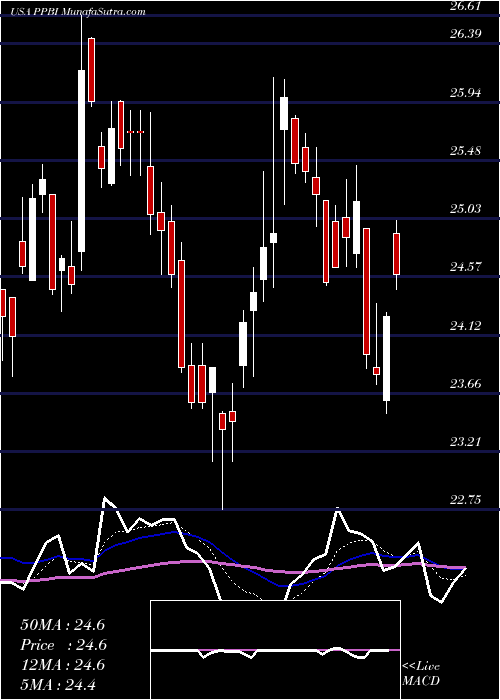
Task: Click the 23.21 price axis label
Action: pos(465,442)
